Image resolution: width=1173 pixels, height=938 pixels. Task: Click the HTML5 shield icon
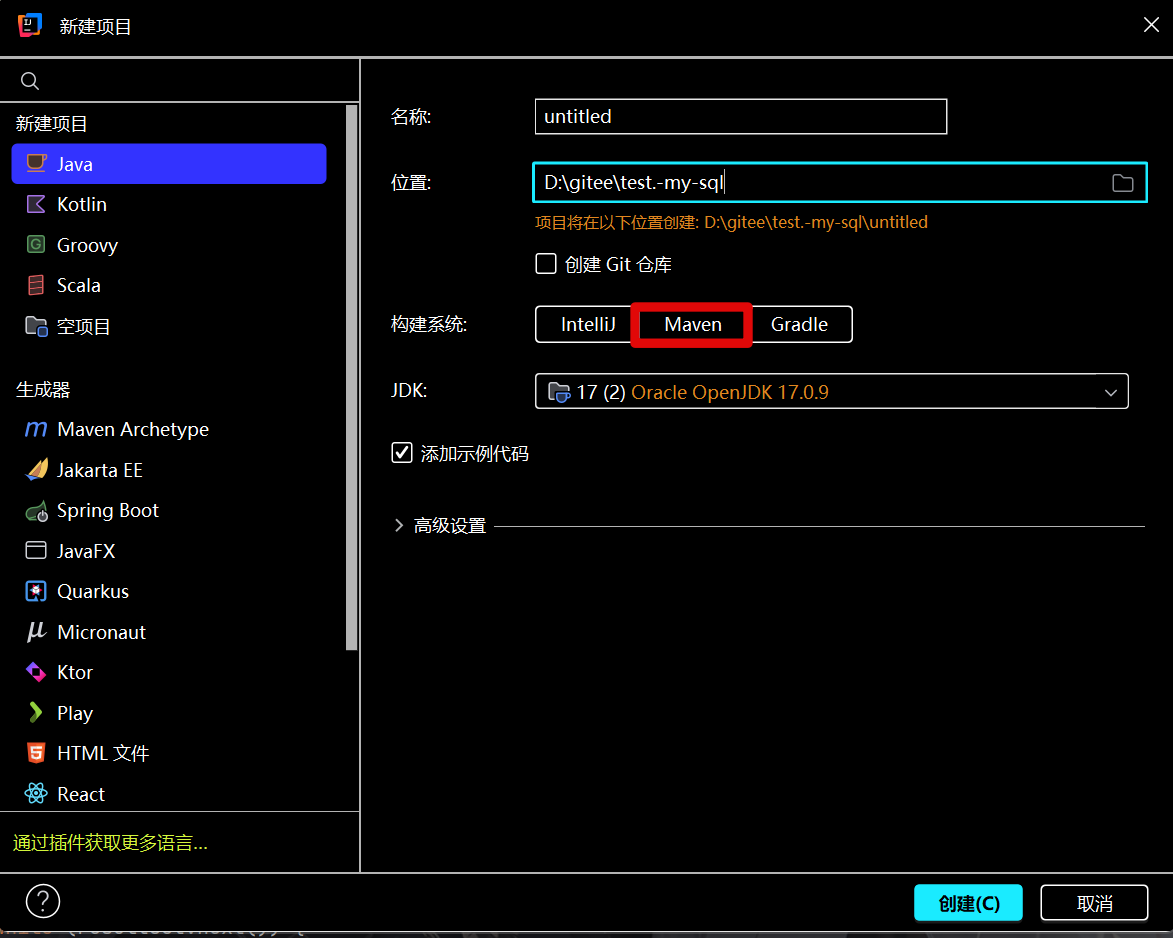pos(36,752)
